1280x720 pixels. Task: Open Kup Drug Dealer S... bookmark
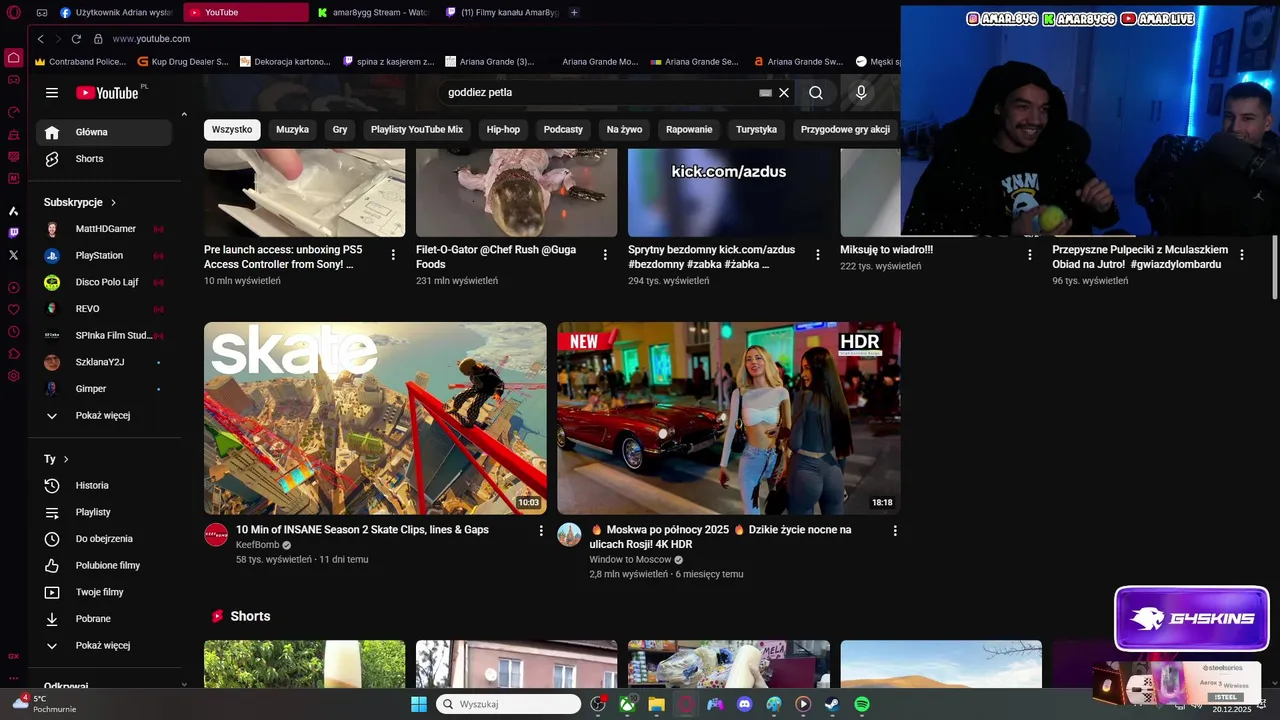[183, 62]
